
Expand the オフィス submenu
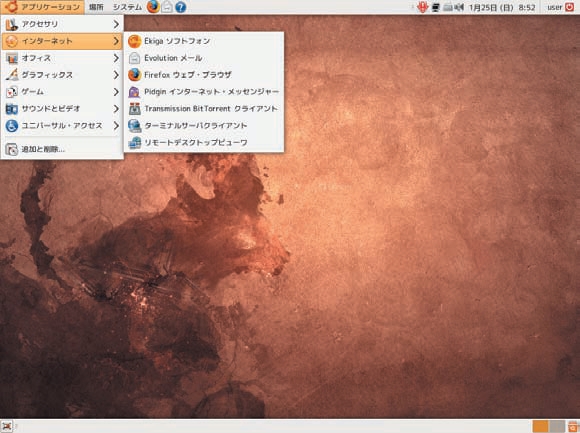[x=62, y=58]
